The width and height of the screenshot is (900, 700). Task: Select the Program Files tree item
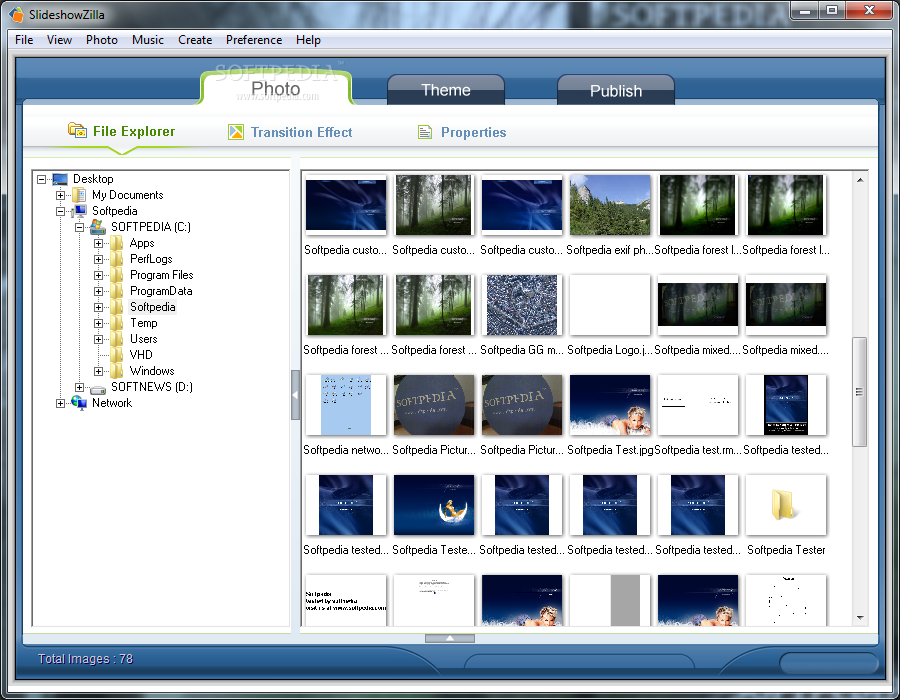click(x=161, y=275)
